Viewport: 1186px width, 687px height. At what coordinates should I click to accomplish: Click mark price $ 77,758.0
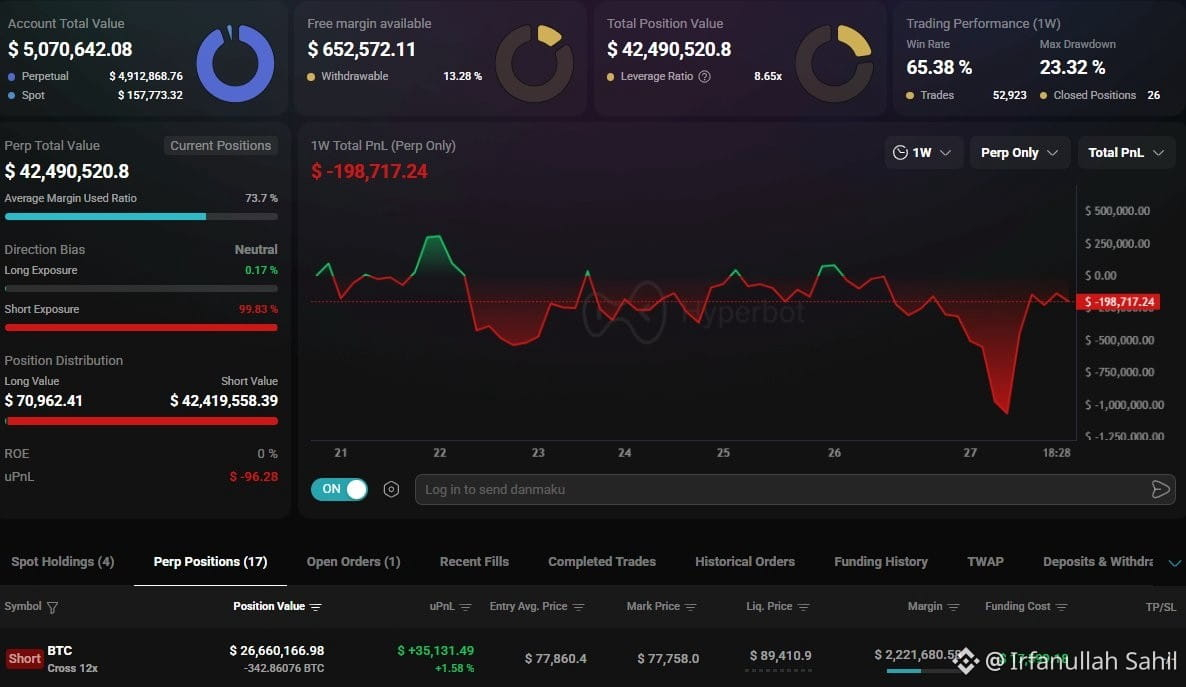pyautogui.click(x=668, y=658)
